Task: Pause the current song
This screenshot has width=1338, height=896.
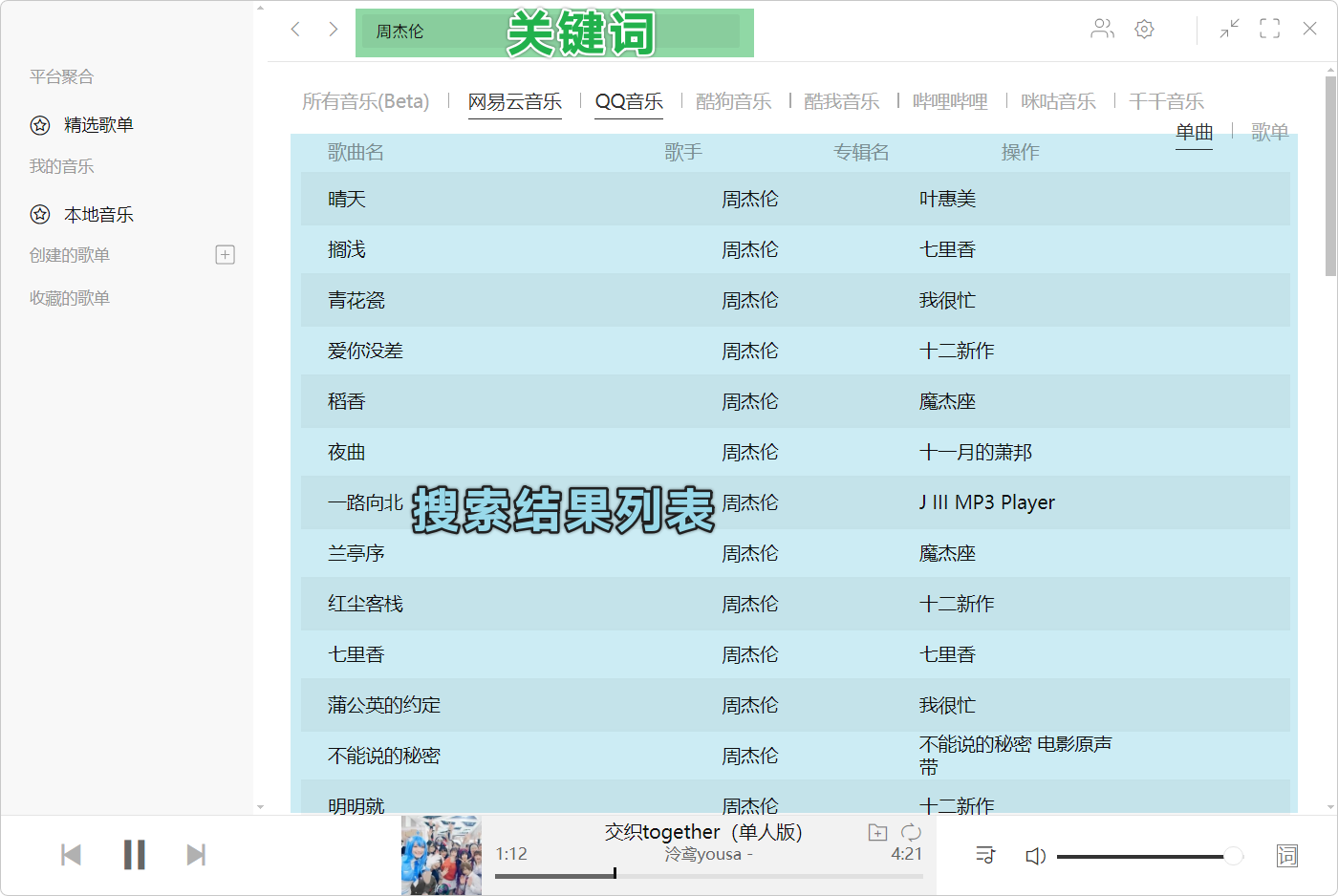Action: (x=135, y=854)
